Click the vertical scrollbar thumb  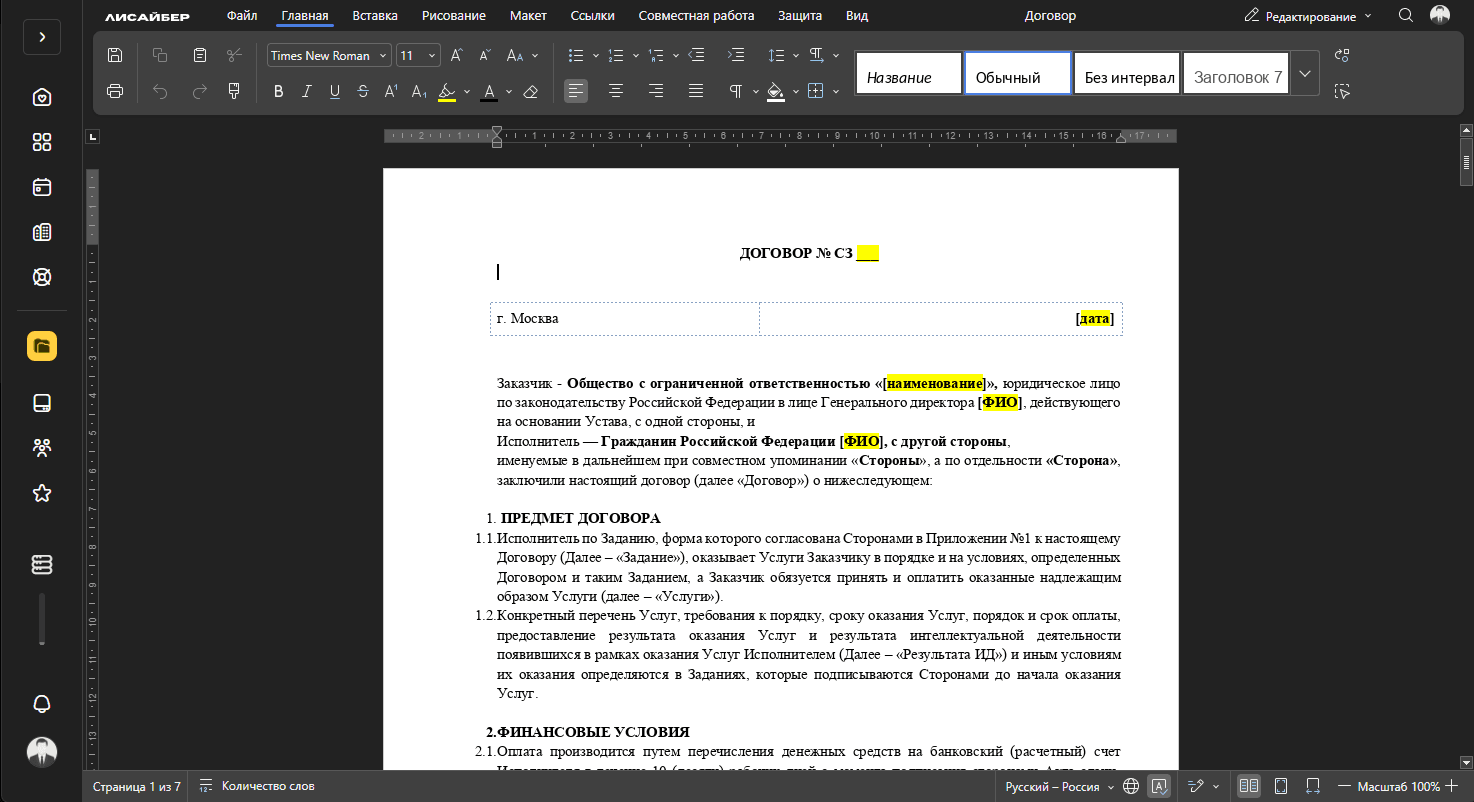click(1466, 162)
